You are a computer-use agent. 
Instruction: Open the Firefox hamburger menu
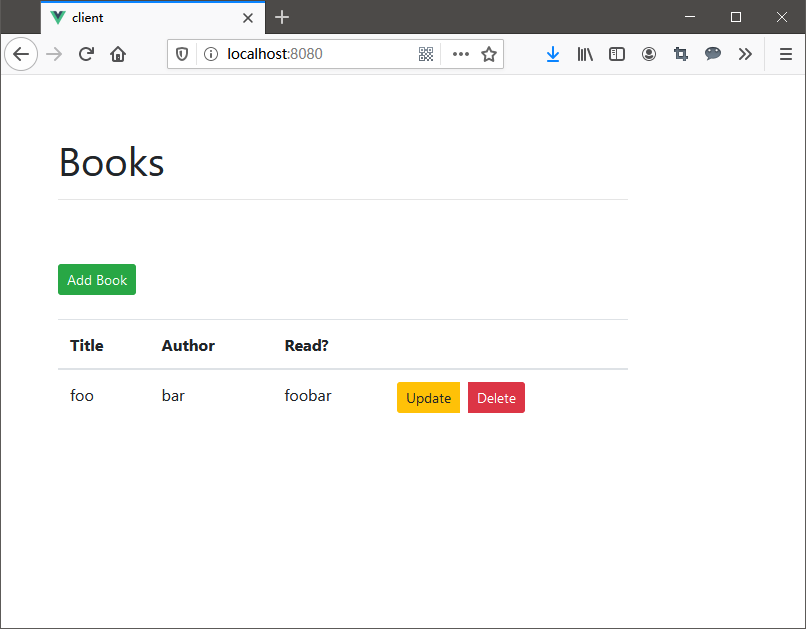(x=786, y=54)
